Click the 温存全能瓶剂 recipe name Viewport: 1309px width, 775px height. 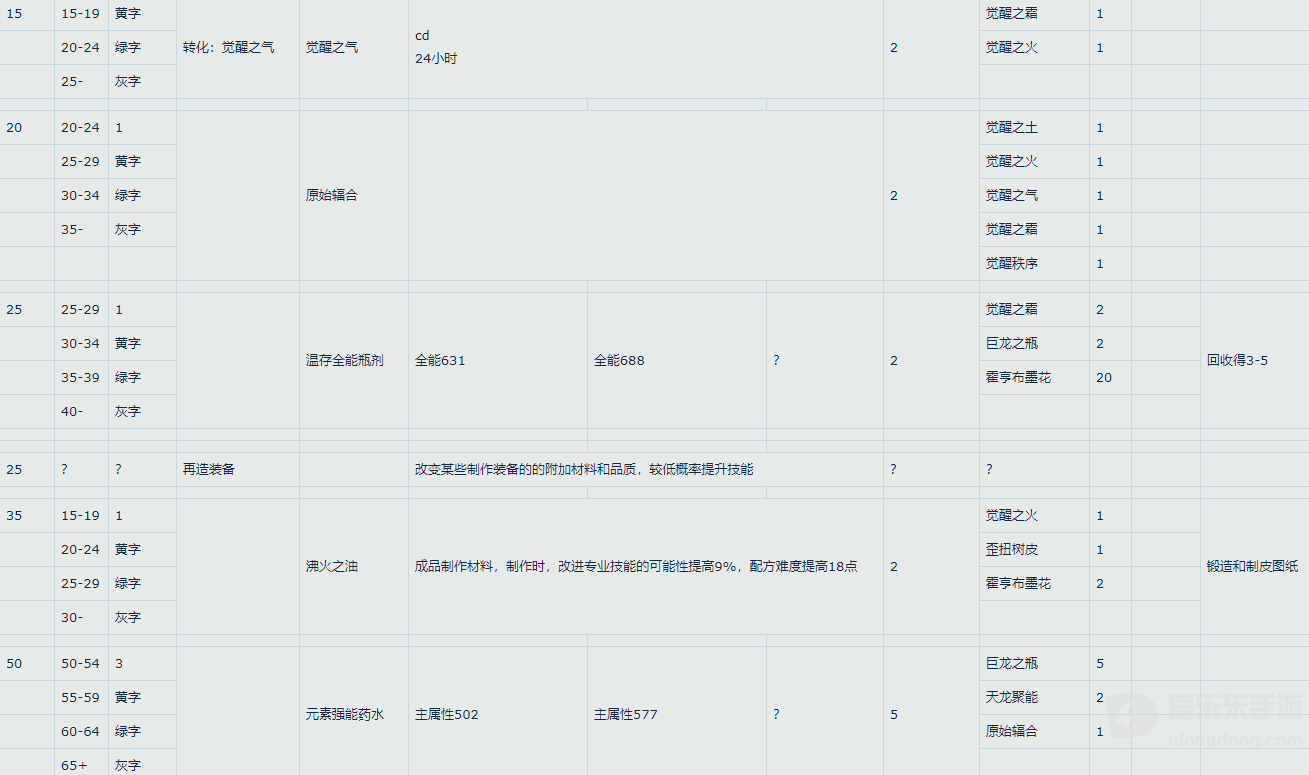pyautogui.click(x=344, y=360)
